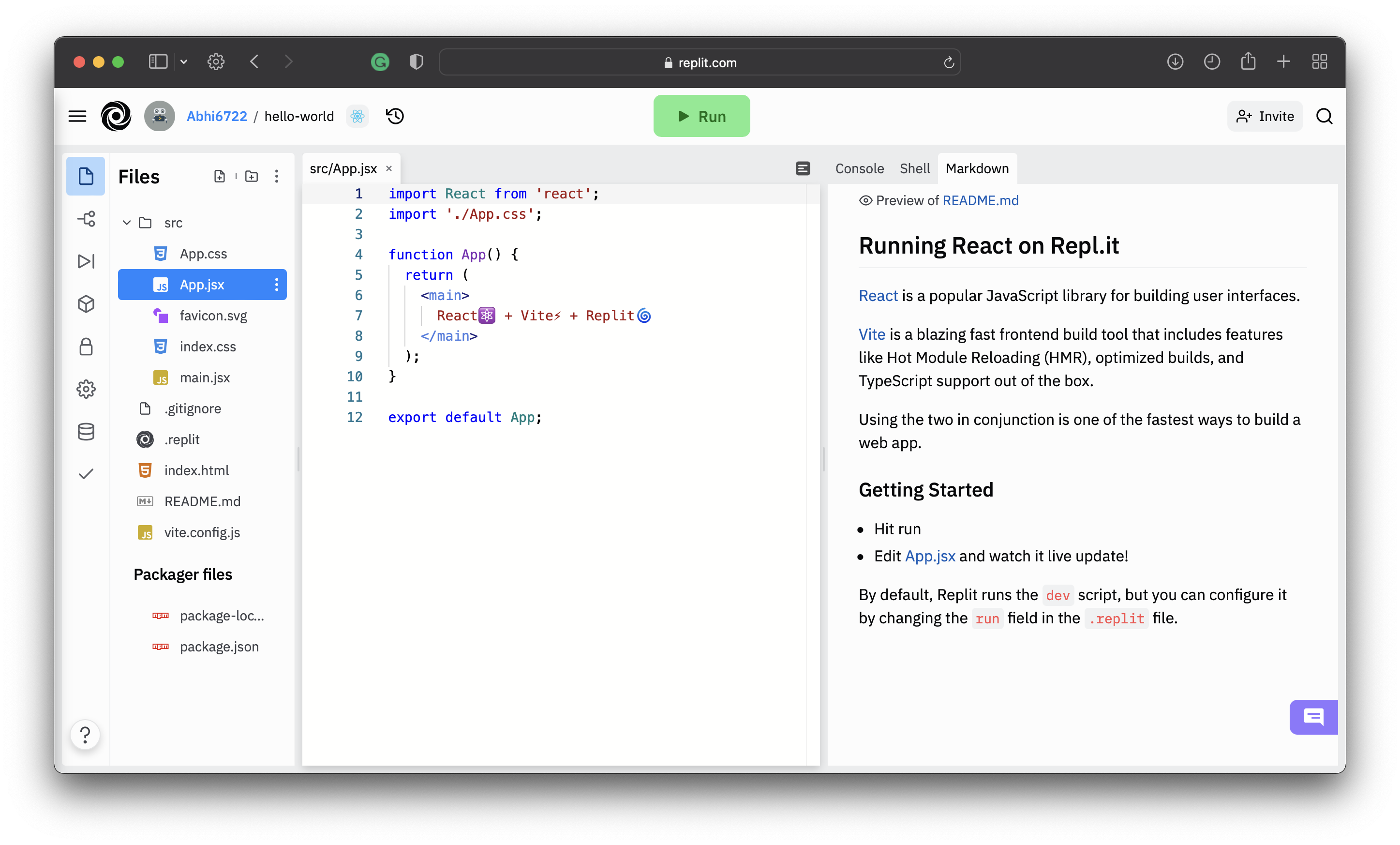Select the src/App.jsx editor tab

[343, 168]
